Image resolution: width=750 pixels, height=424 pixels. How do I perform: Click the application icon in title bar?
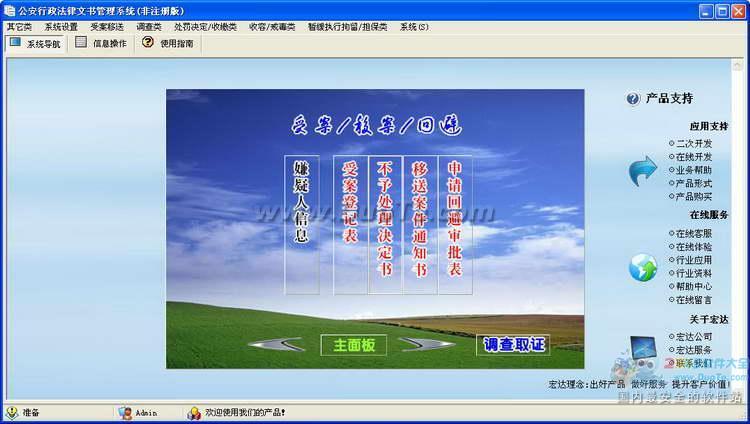click(9, 11)
